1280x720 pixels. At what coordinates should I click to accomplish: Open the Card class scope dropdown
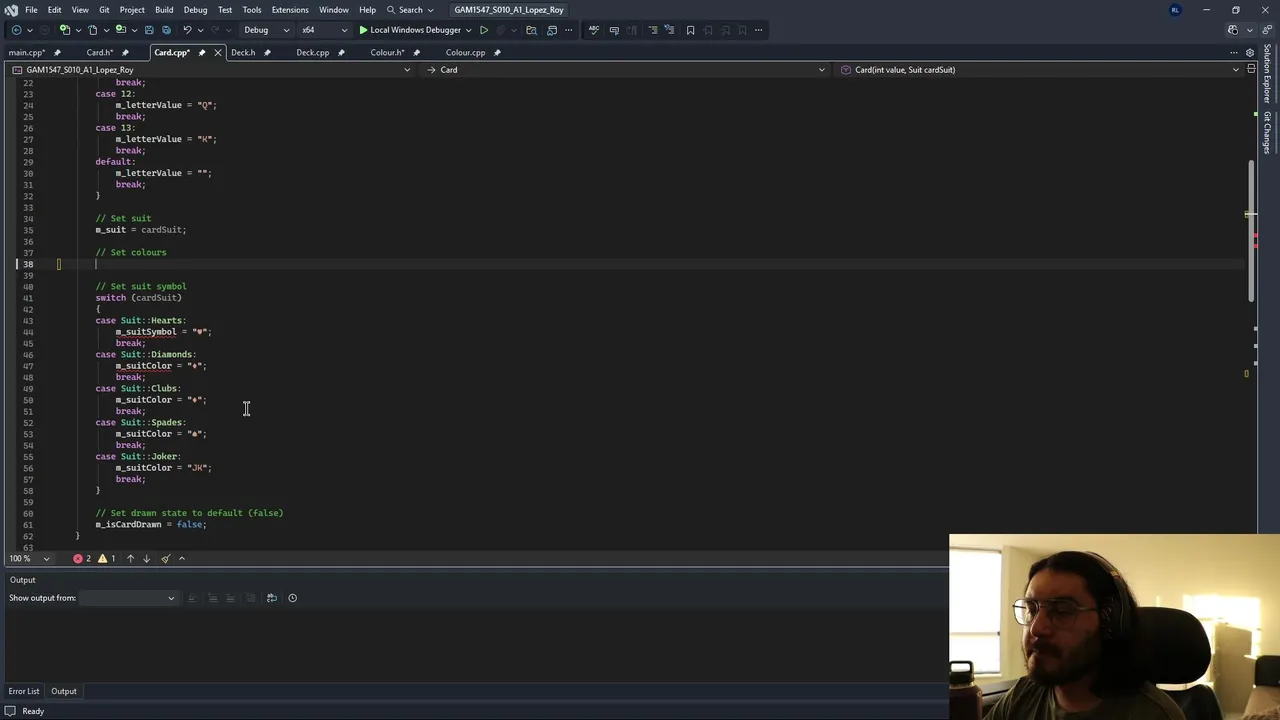point(626,70)
